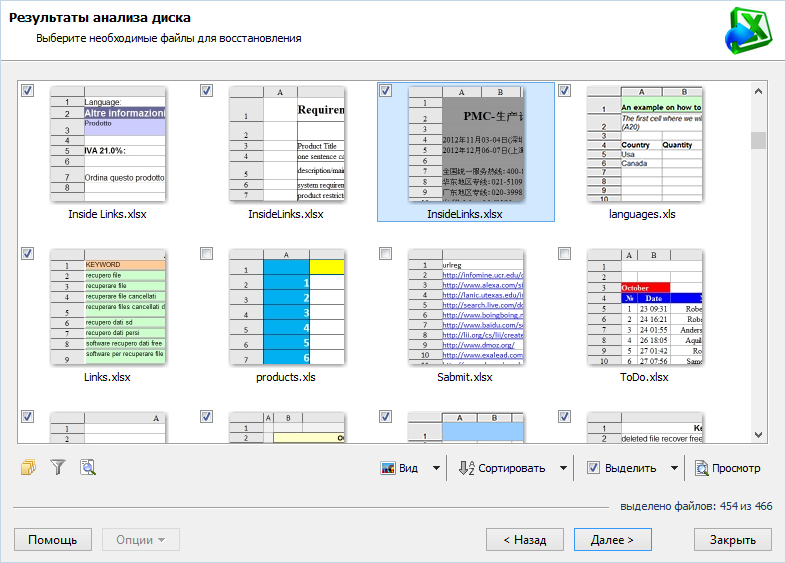Expand the Выделить dropdown arrow
786x563 pixels.
pyautogui.click(x=675, y=468)
